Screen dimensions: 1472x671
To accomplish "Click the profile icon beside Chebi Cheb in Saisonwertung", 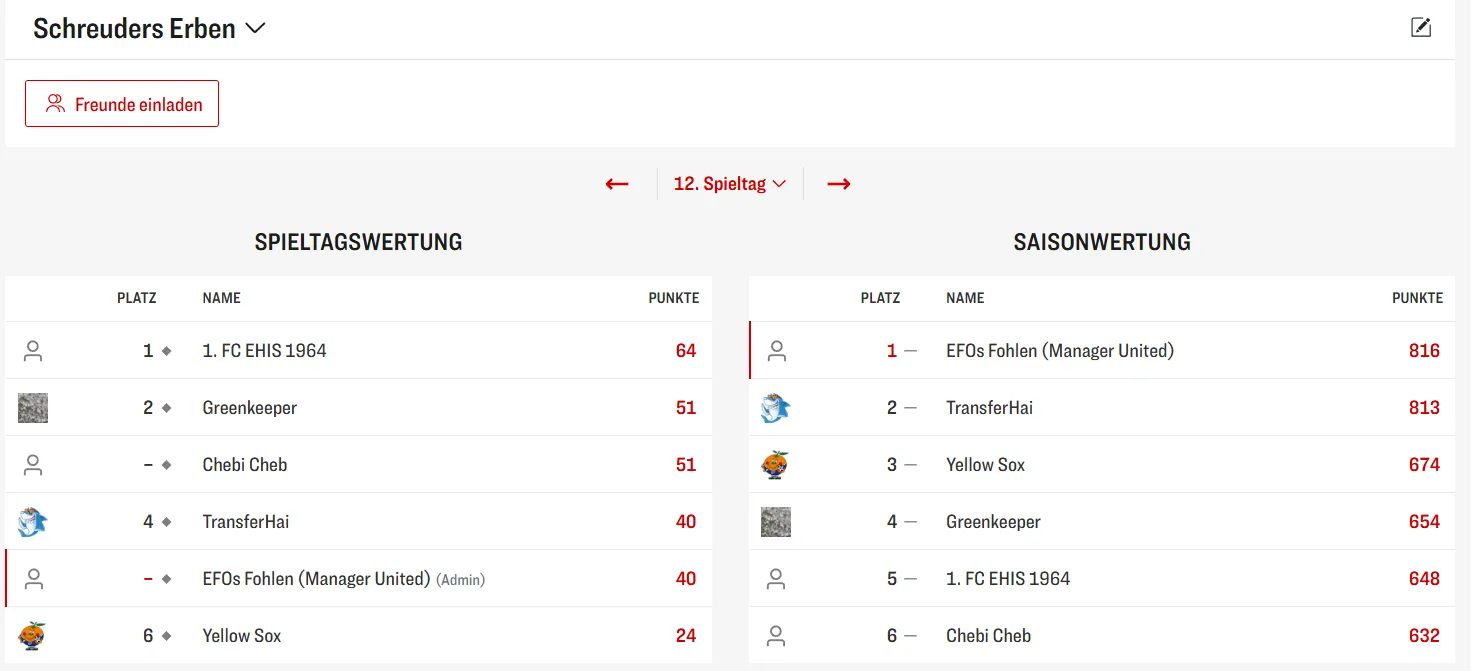I will (x=776, y=636).
